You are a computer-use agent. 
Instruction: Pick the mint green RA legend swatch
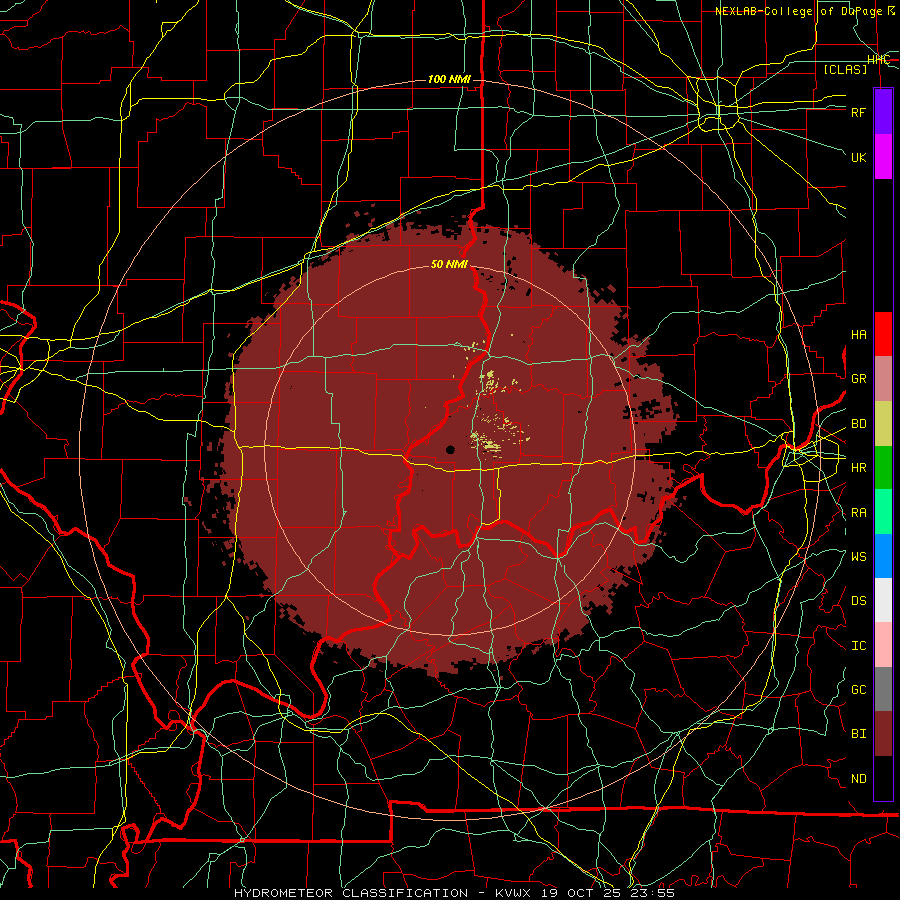pyautogui.click(x=883, y=512)
